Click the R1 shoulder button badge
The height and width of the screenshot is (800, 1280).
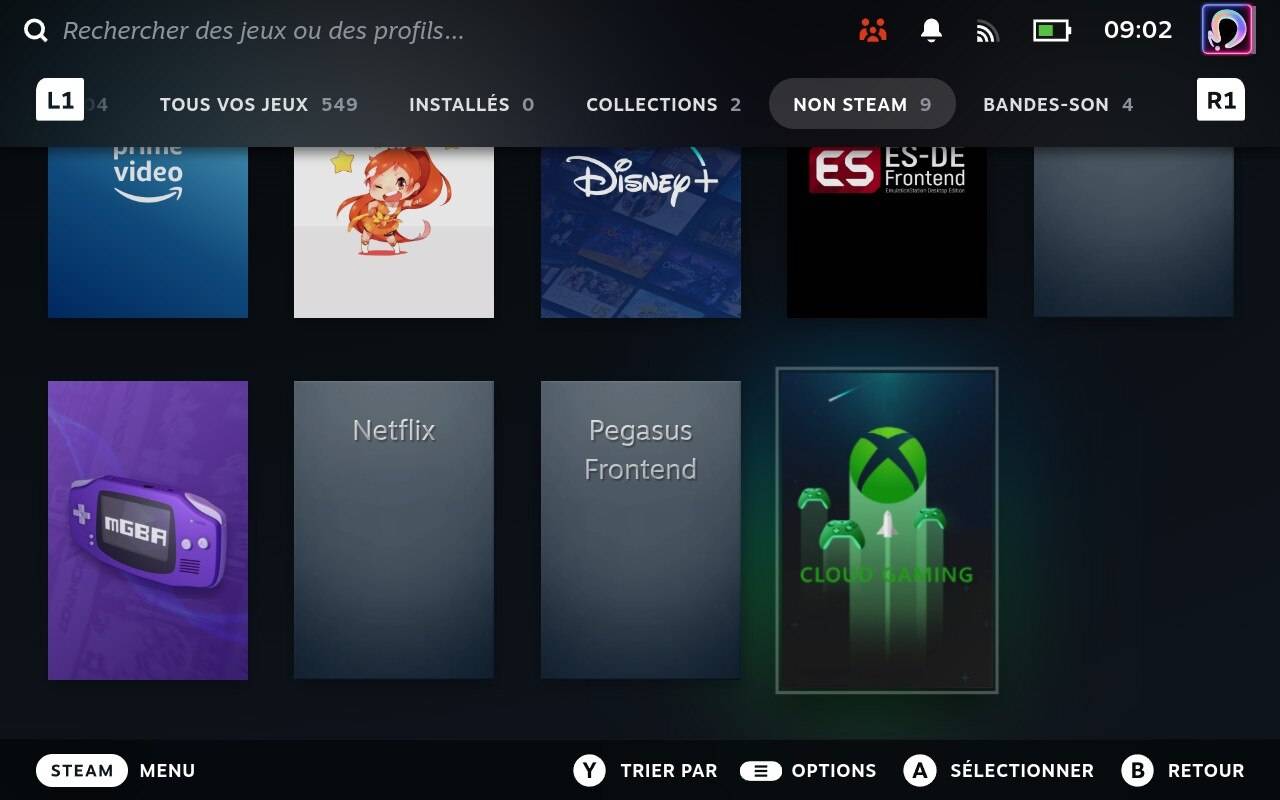click(1221, 100)
